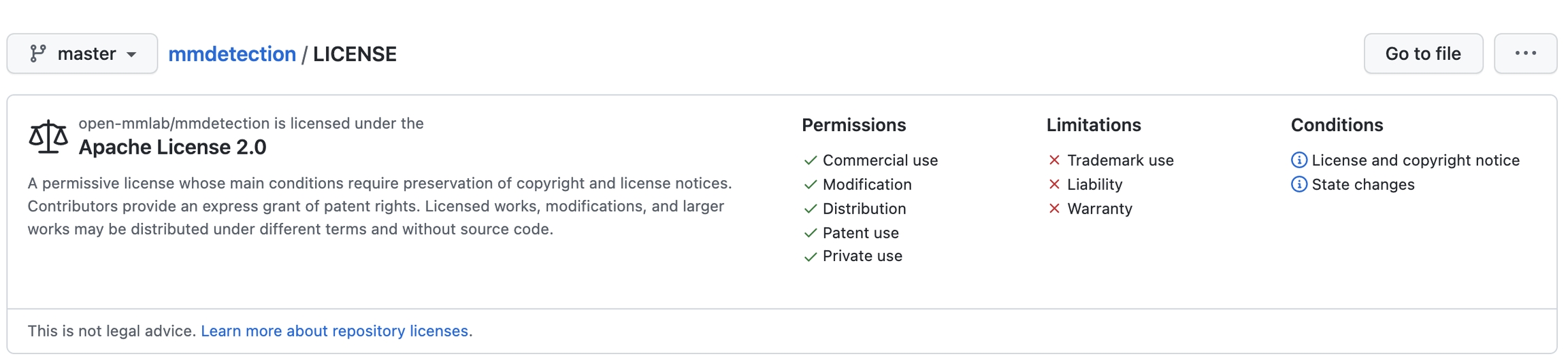Click the git branch icon
Image resolution: width=1568 pixels, height=363 pixels.
38,53
